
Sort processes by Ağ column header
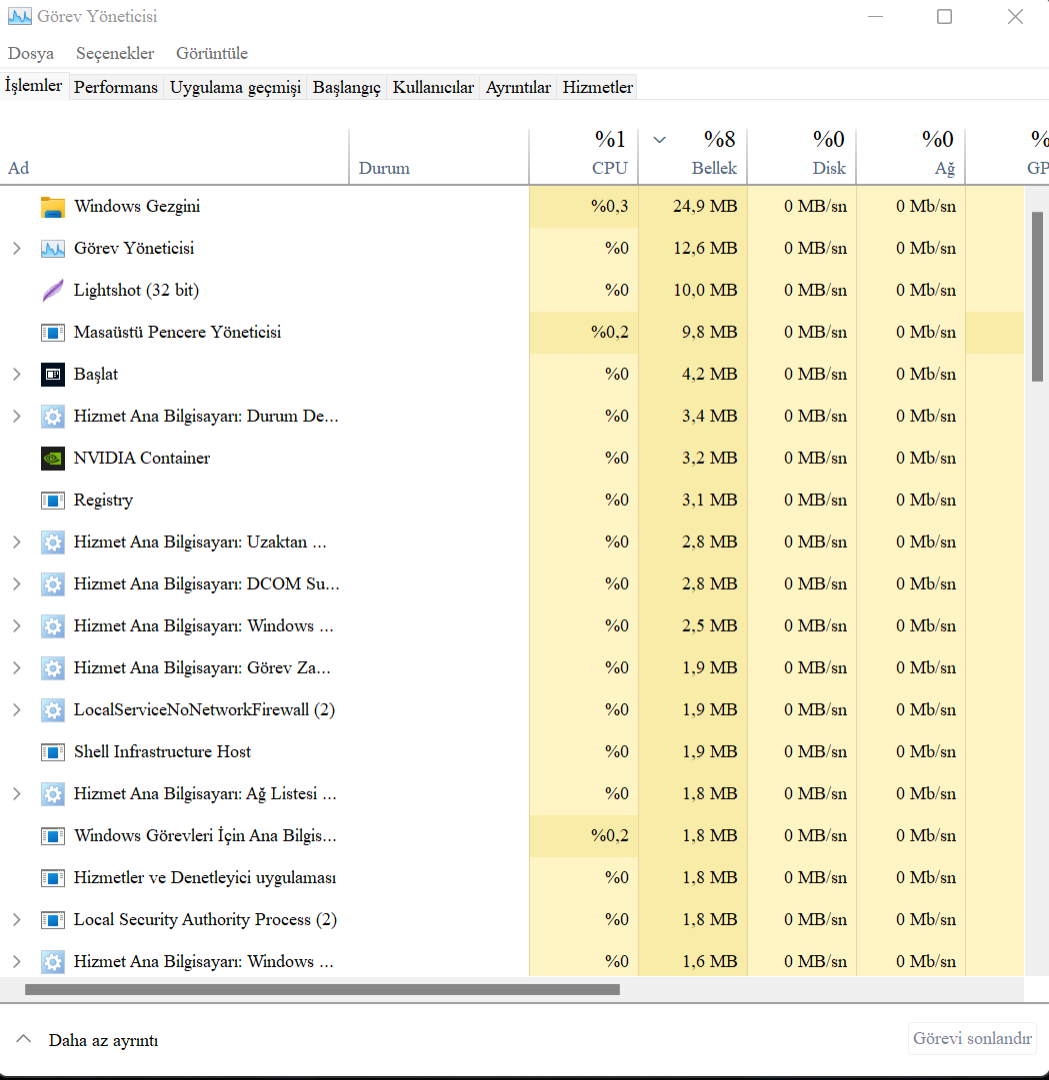911,156
